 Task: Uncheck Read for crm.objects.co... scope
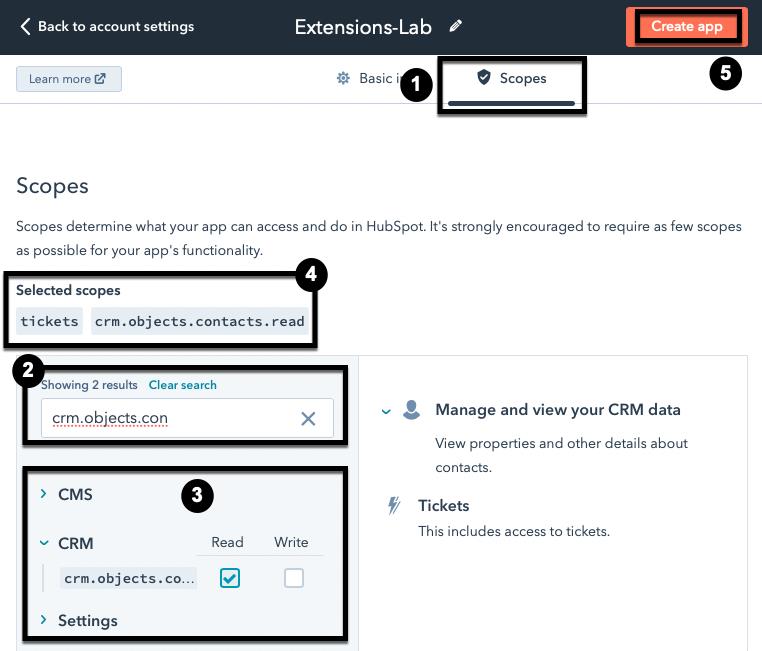[x=230, y=578]
